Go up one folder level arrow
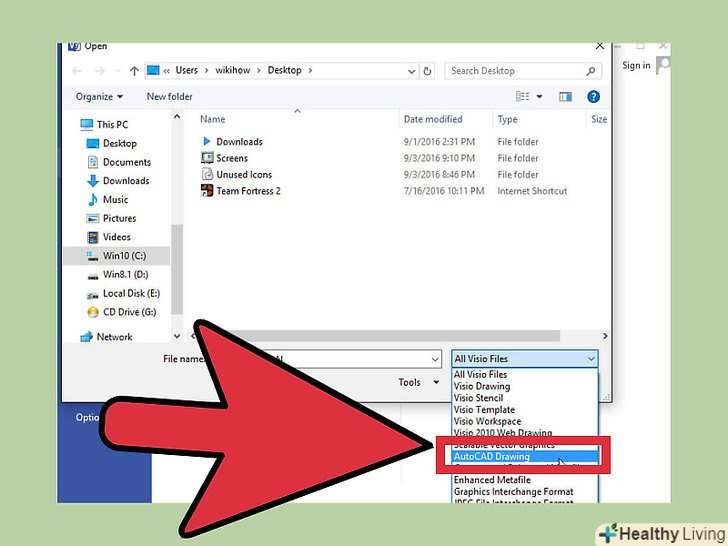The width and height of the screenshot is (728, 546). pos(134,71)
